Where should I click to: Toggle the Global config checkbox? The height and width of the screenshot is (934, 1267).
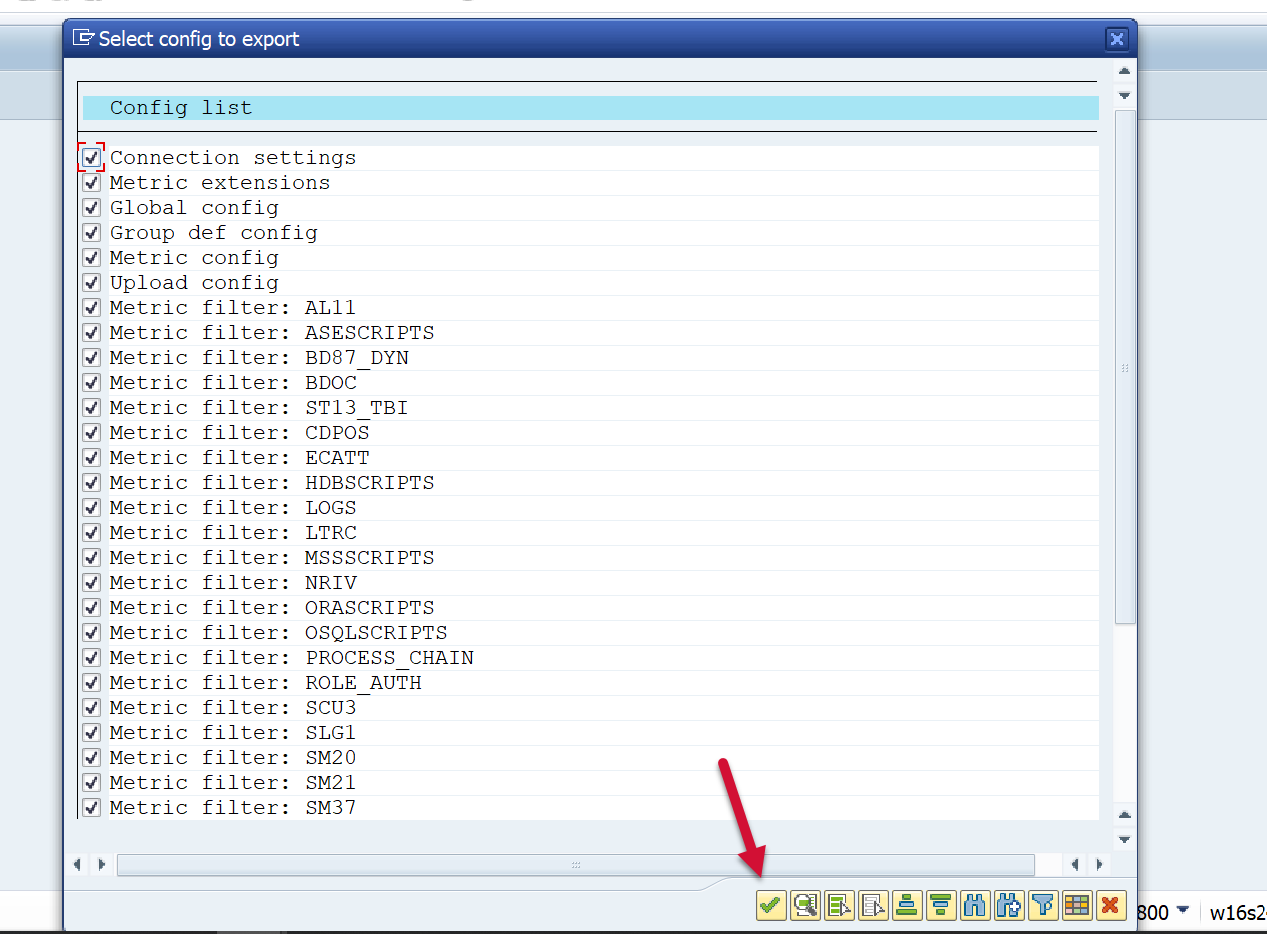coord(92,208)
